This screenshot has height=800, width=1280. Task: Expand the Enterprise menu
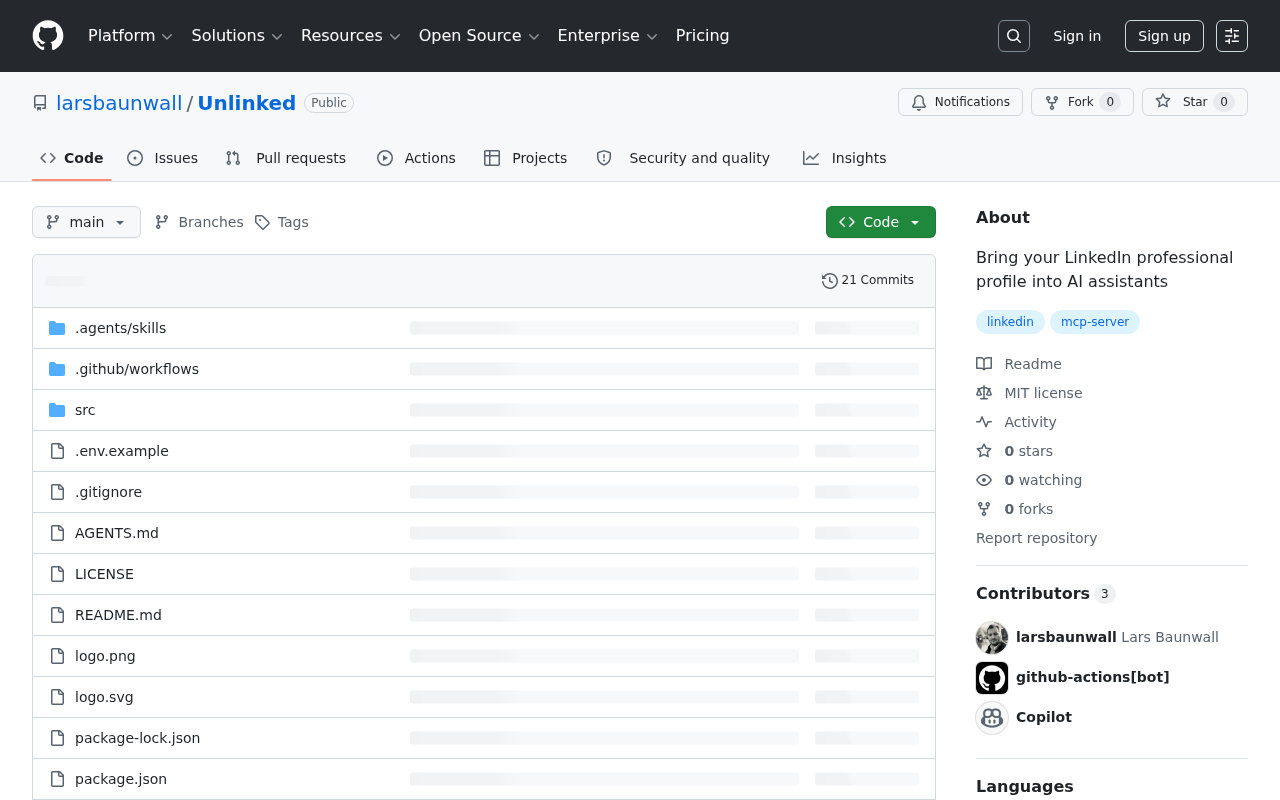point(607,36)
